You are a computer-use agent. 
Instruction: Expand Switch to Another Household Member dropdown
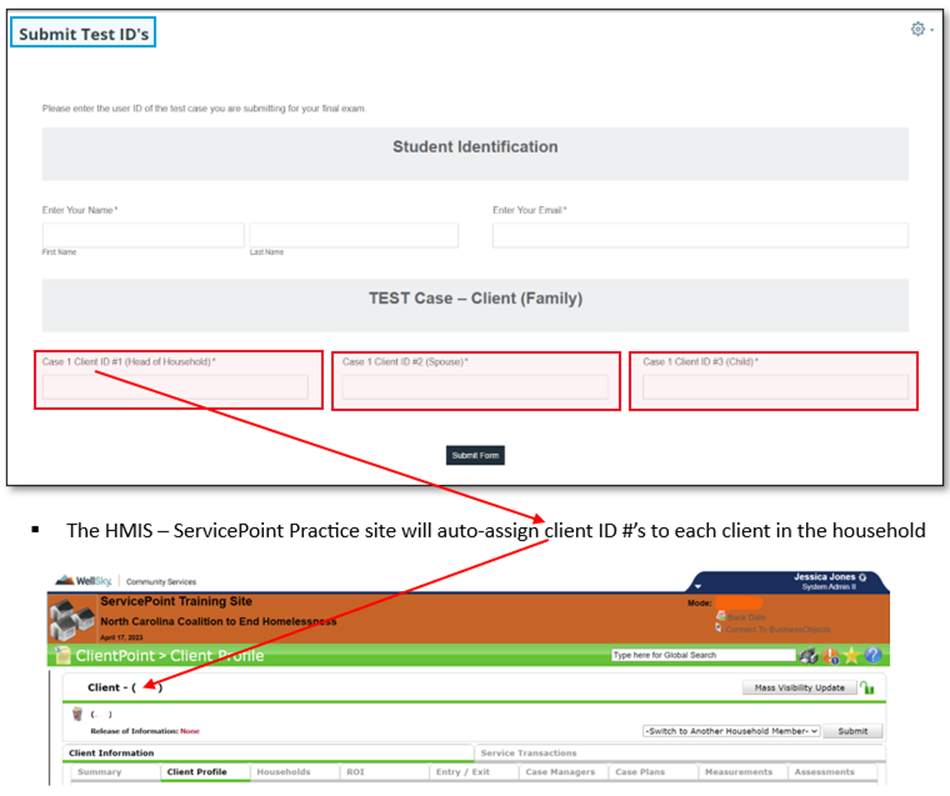click(x=731, y=731)
